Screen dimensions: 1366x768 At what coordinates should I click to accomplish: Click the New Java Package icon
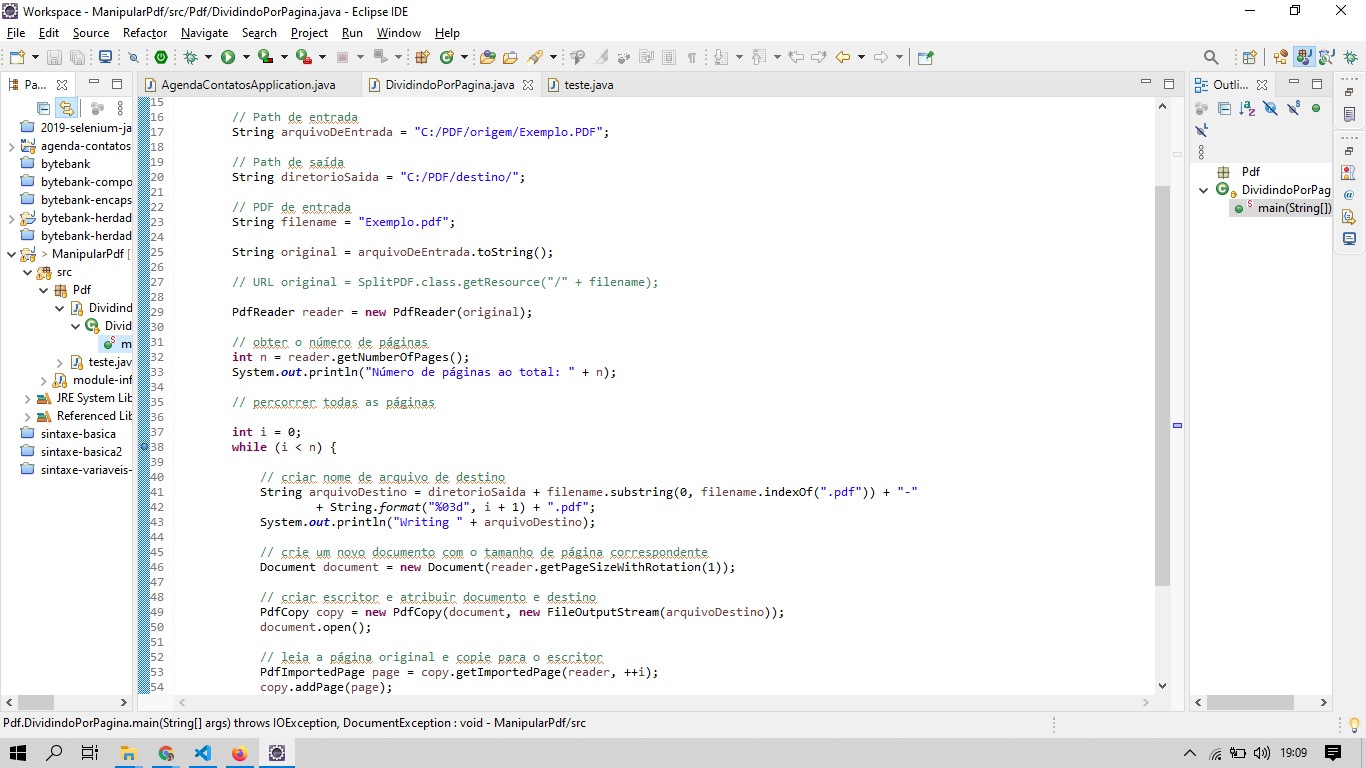click(x=422, y=57)
